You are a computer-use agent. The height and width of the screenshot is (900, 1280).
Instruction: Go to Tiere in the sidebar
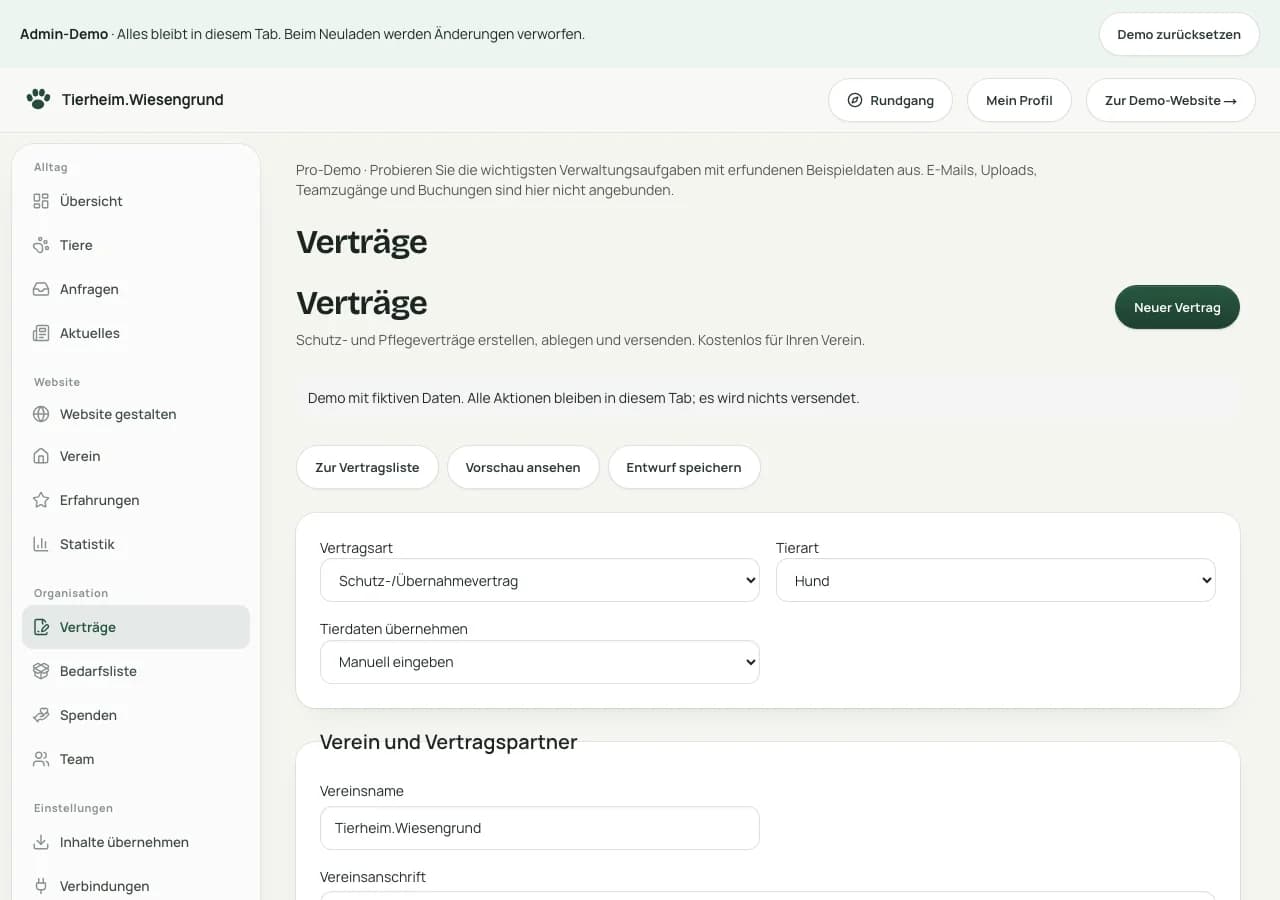click(136, 245)
